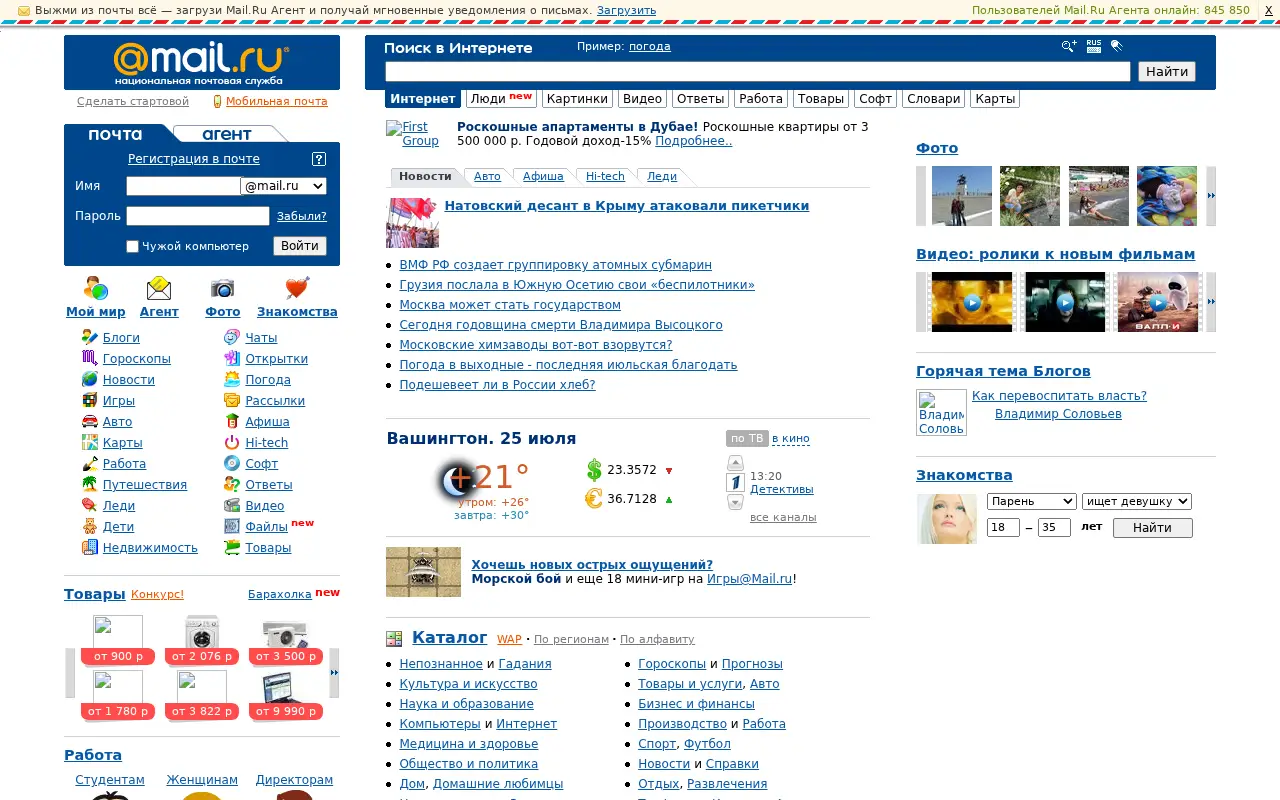Open registration help question mark icon
Image resolution: width=1280 pixels, height=800 pixels.
(x=319, y=158)
